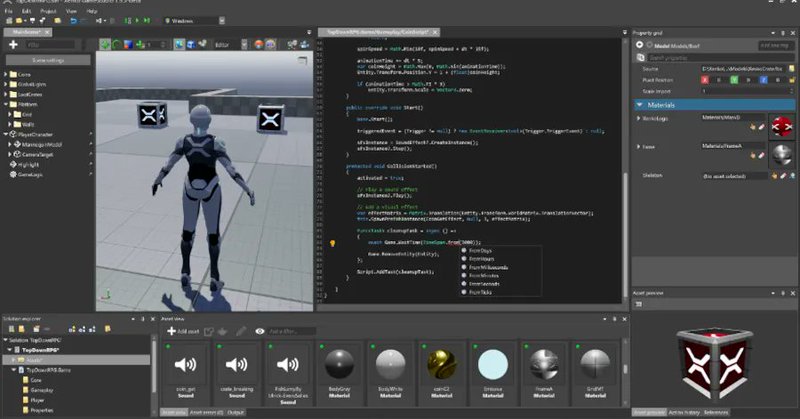
Task: Click the blue cube camera view icon
Action: point(191,45)
